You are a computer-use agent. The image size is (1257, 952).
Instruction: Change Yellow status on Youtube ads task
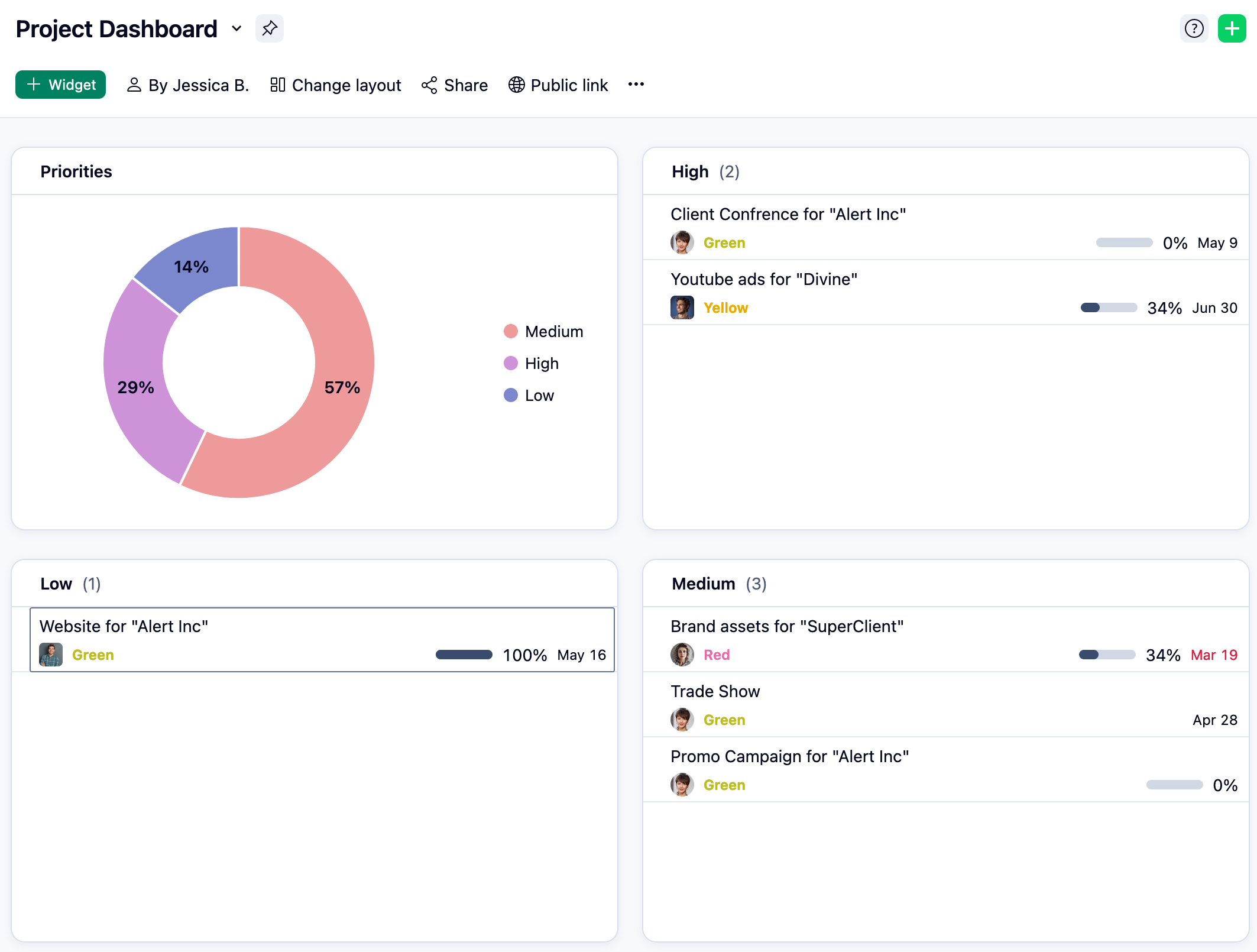(726, 307)
